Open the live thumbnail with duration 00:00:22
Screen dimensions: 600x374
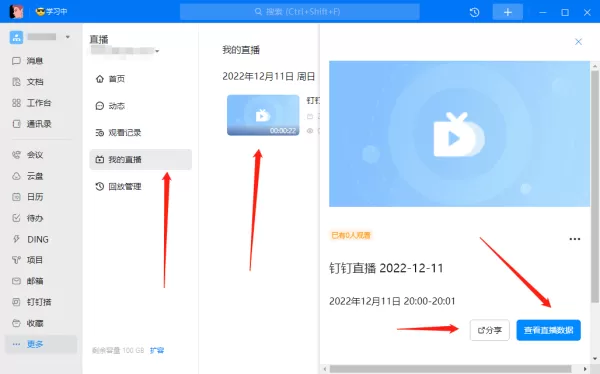263,115
